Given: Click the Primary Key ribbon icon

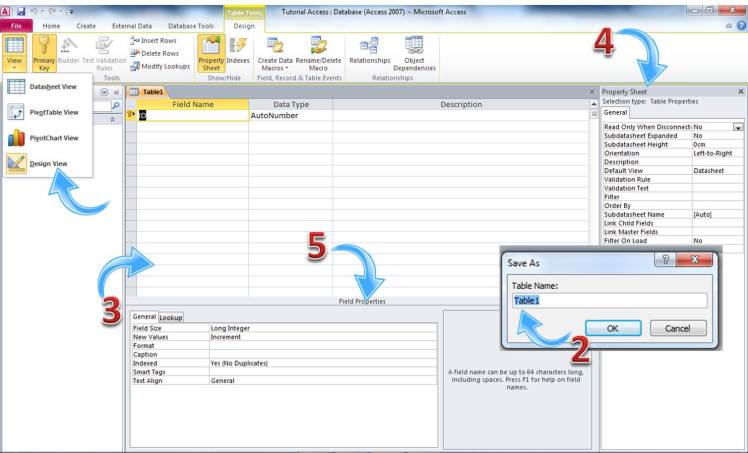Looking at the screenshot, I should [x=44, y=52].
